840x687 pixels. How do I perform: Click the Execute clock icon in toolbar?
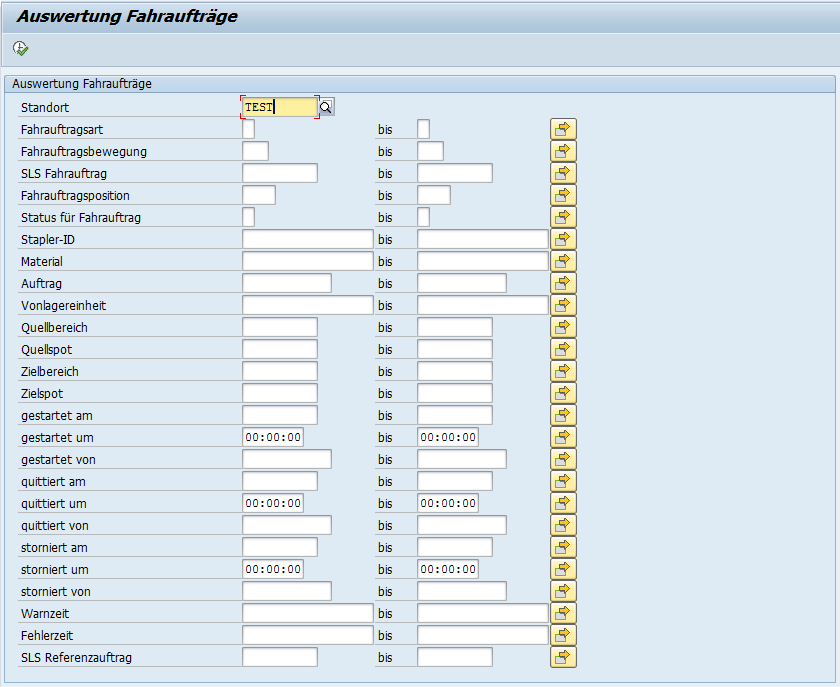click(x=21, y=48)
